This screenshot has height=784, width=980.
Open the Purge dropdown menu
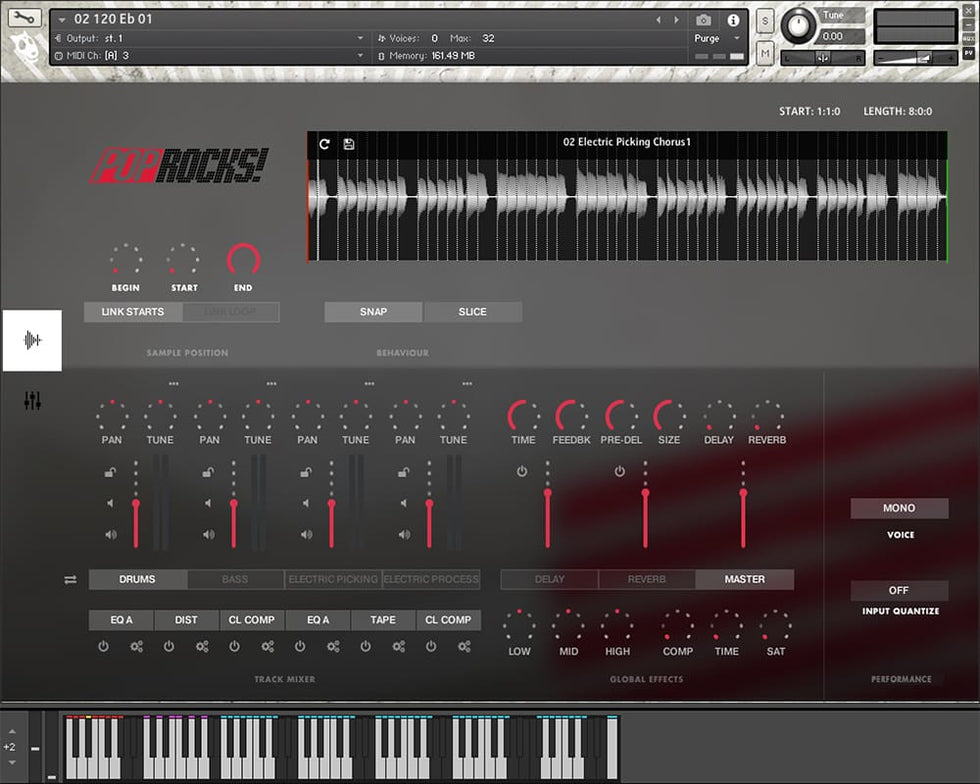718,38
